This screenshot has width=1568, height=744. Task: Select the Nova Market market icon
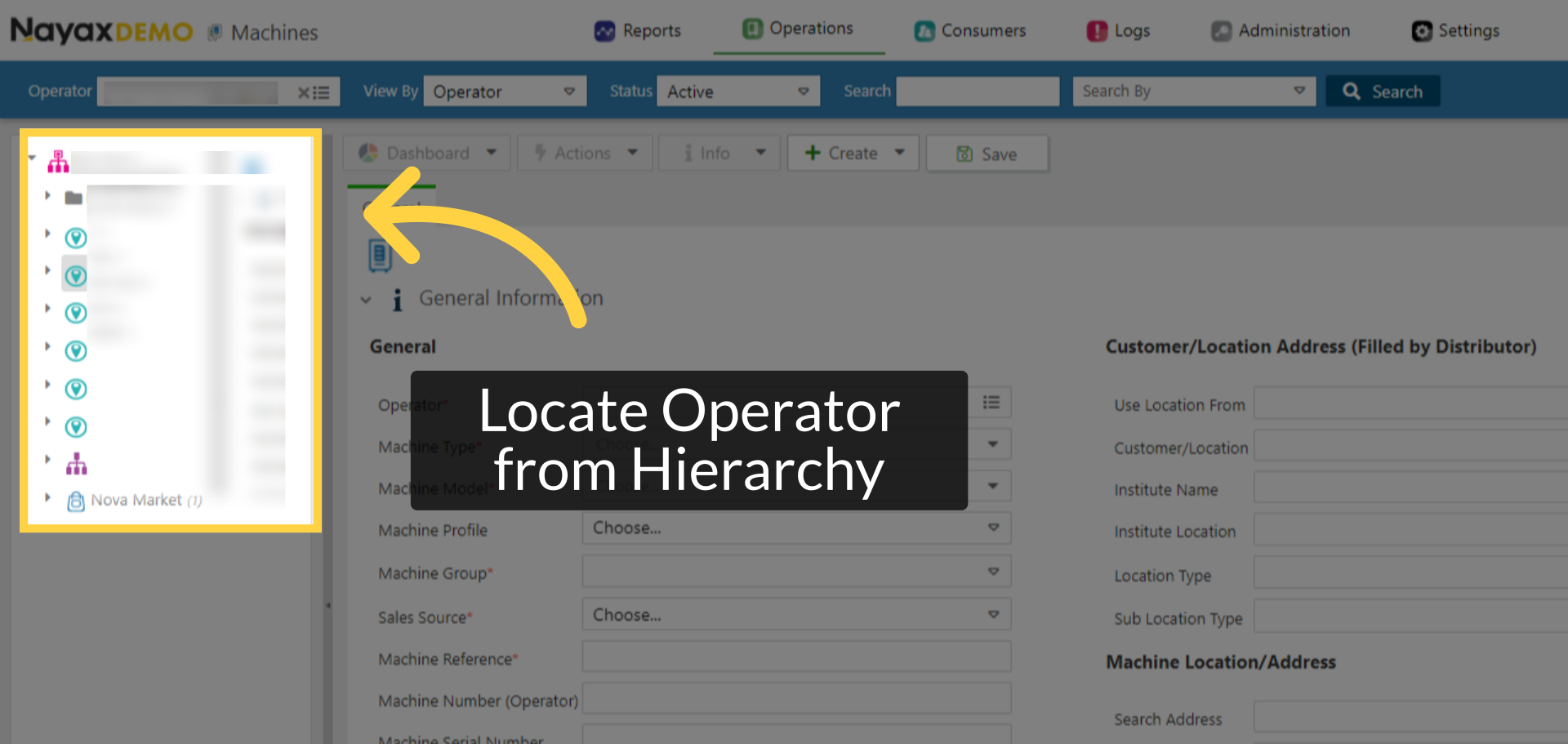tap(76, 501)
